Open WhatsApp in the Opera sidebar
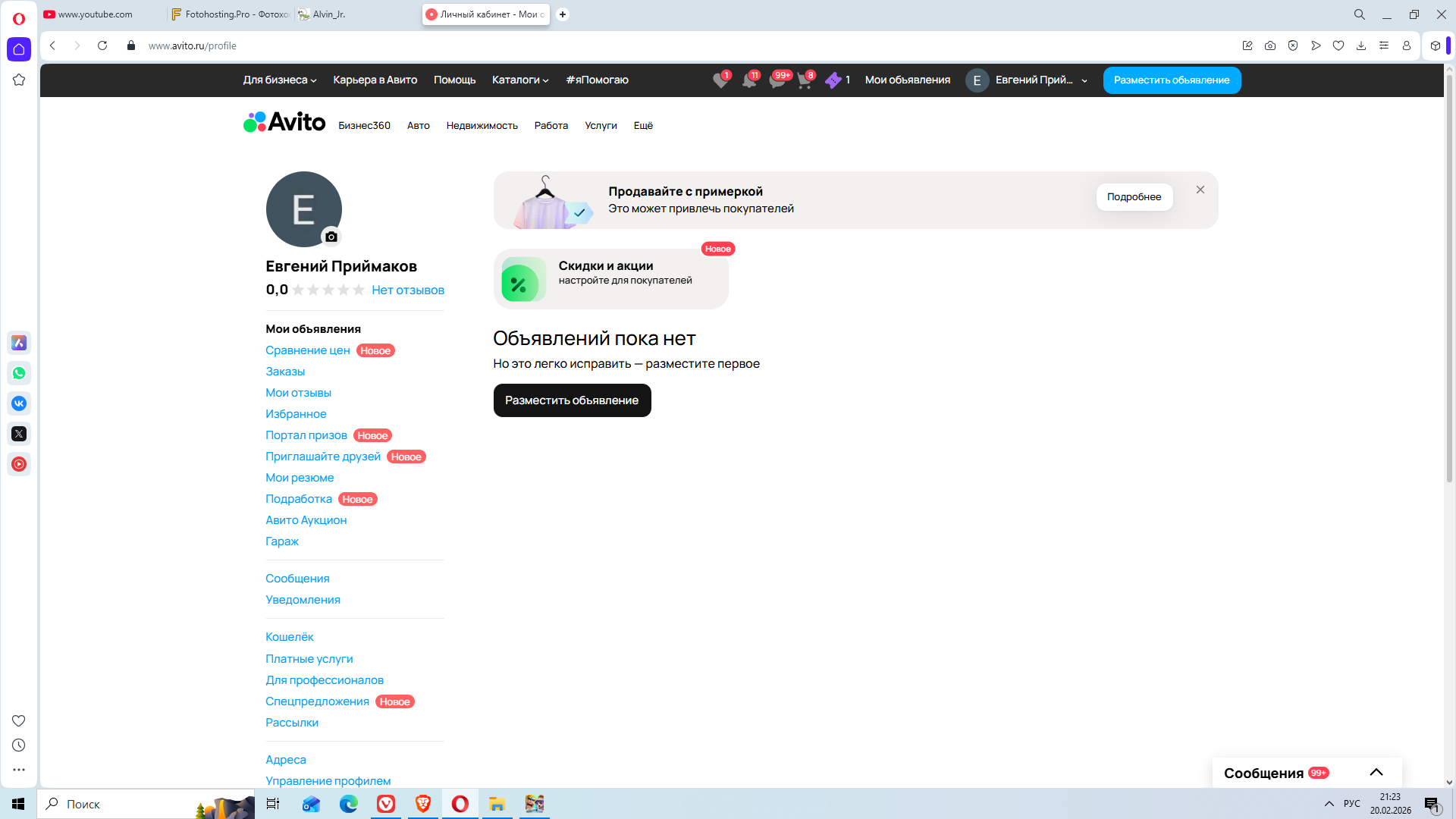This screenshot has width=1456, height=819. [x=19, y=373]
